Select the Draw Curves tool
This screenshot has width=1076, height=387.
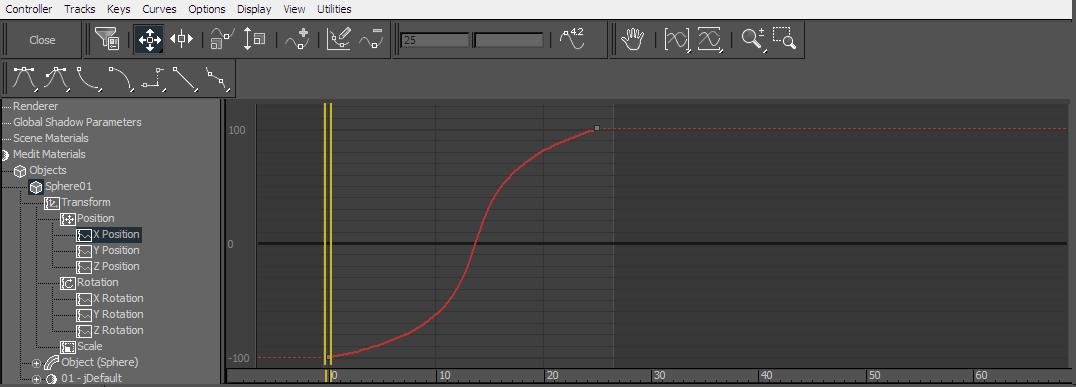coord(338,40)
